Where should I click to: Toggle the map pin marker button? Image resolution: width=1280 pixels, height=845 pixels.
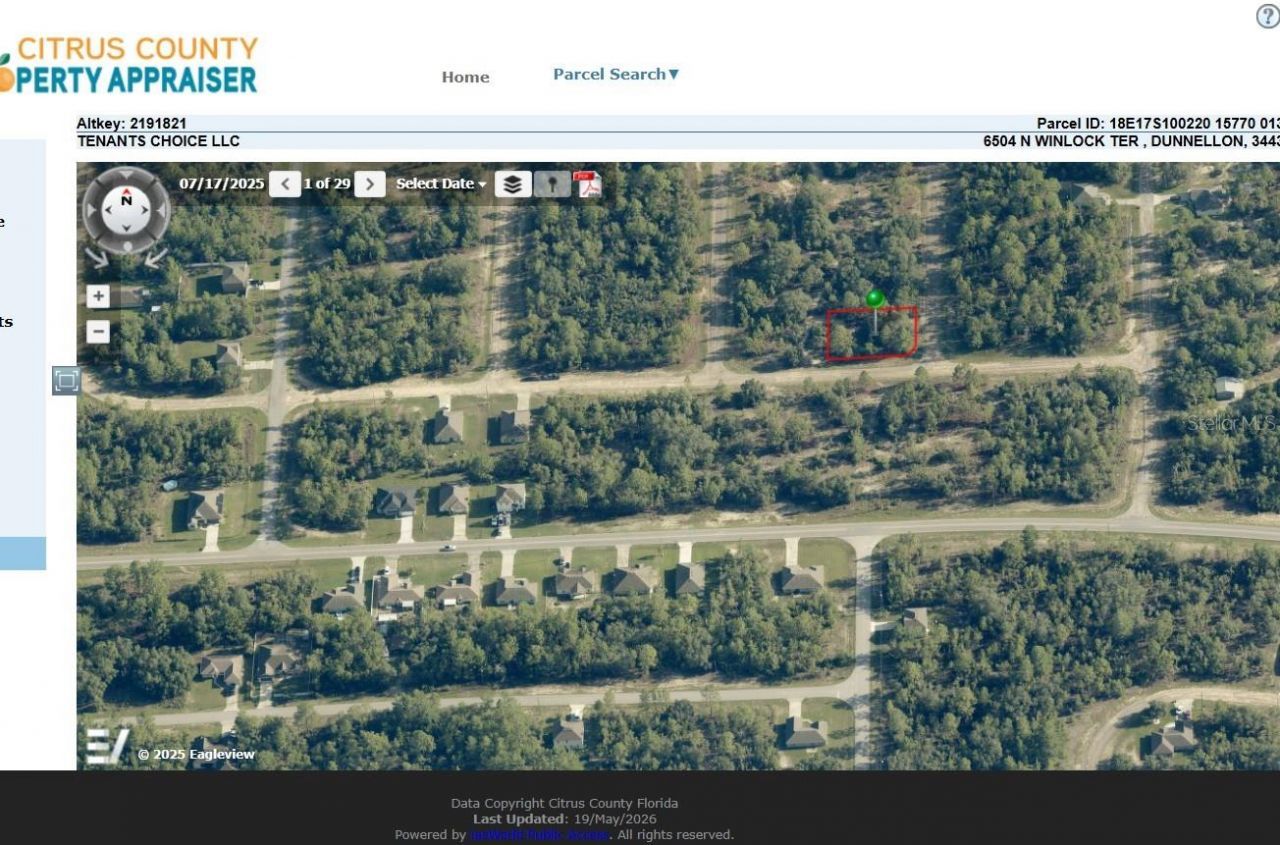(x=551, y=184)
